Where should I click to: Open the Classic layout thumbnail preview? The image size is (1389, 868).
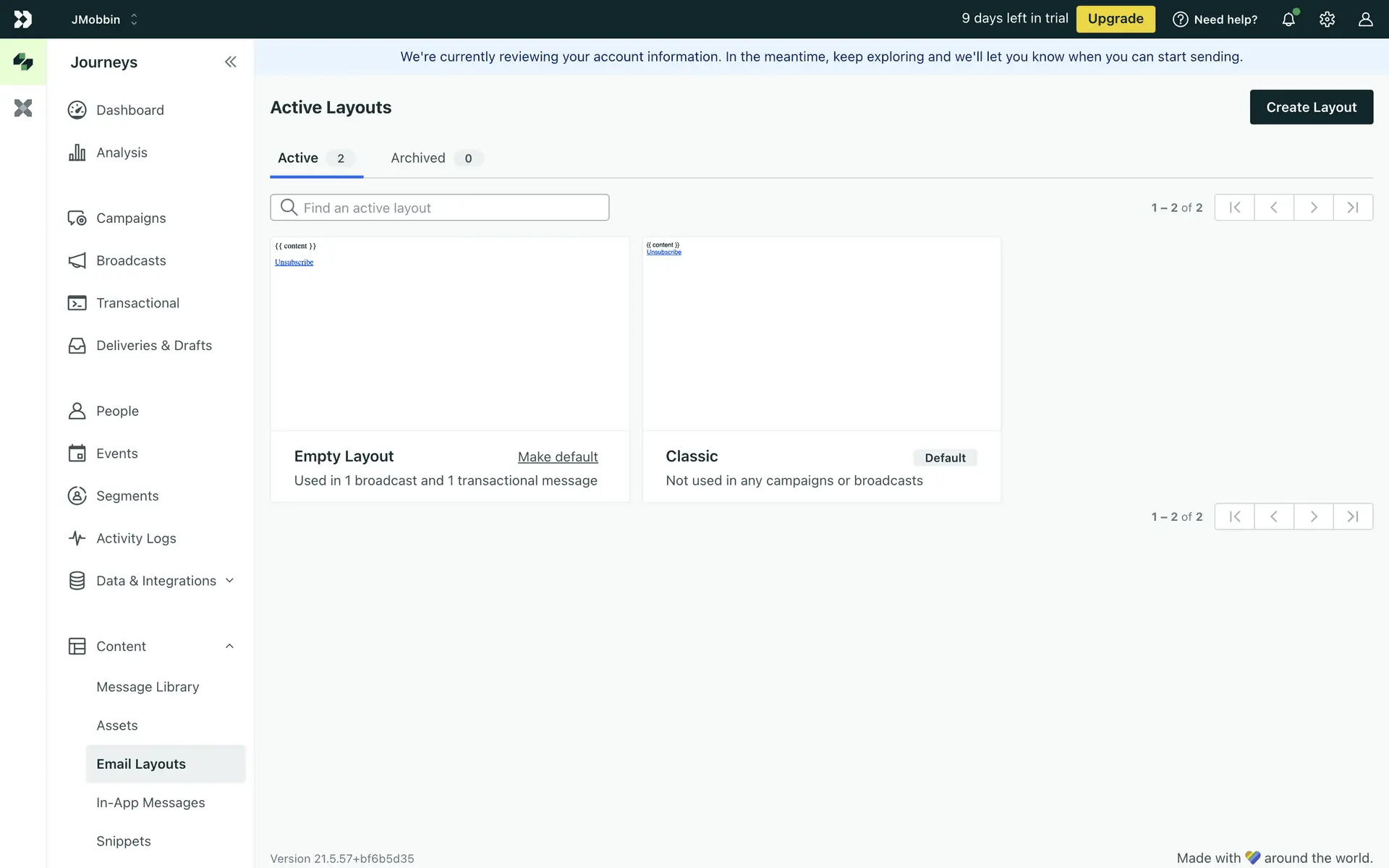click(821, 334)
